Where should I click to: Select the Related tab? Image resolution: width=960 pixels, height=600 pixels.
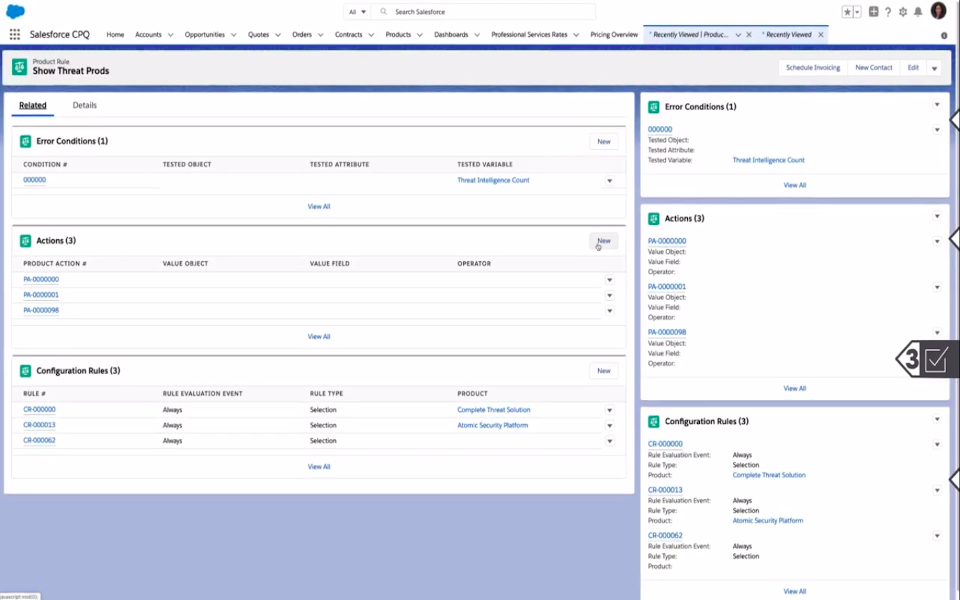tap(32, 105)
